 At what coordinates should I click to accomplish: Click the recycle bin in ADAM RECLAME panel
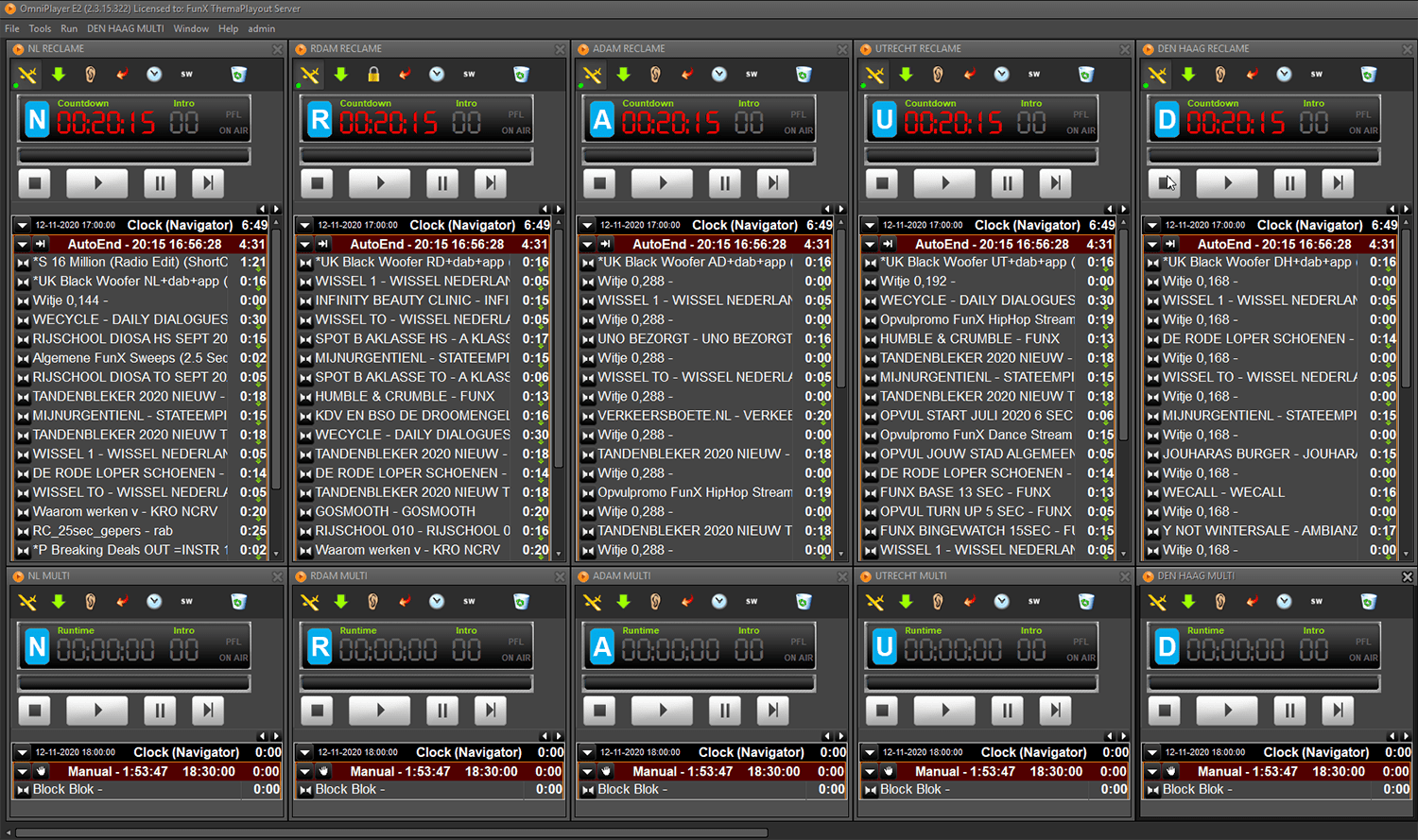(x=804, y=74)
